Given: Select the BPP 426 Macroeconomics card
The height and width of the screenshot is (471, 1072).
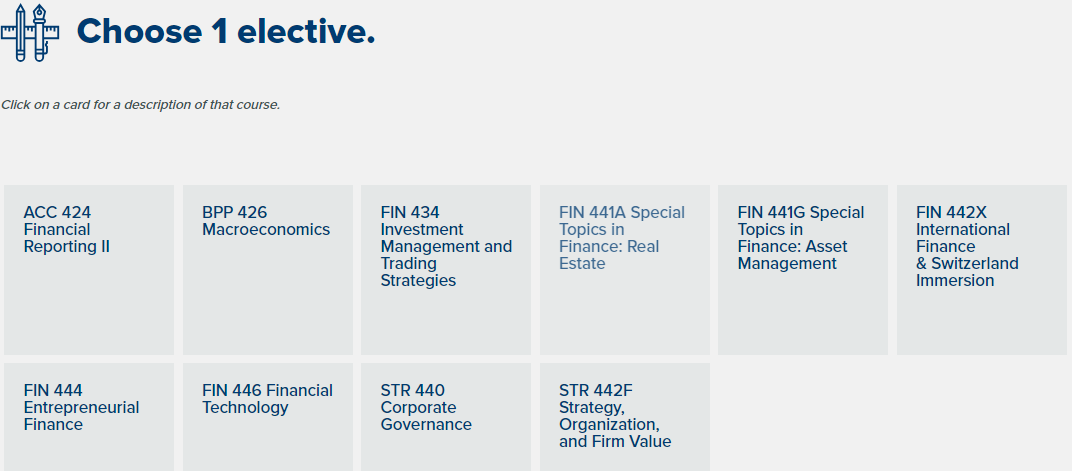Looking at the screenshot, I should point(268,270).
